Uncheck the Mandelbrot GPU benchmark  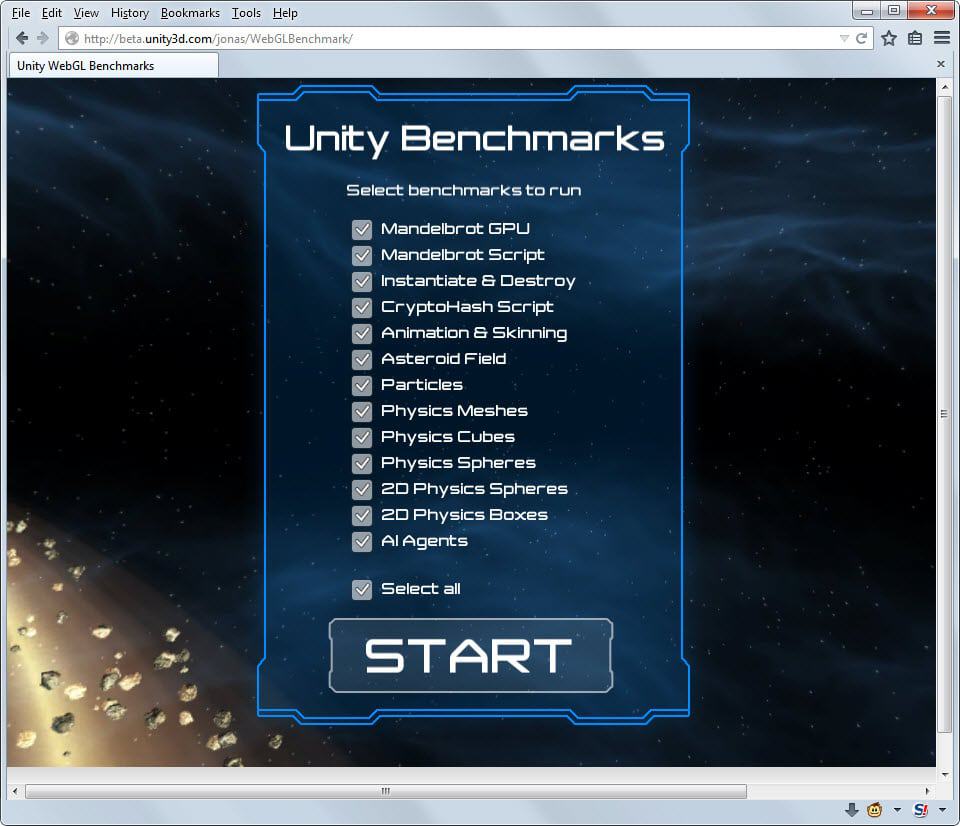(362, 230)
